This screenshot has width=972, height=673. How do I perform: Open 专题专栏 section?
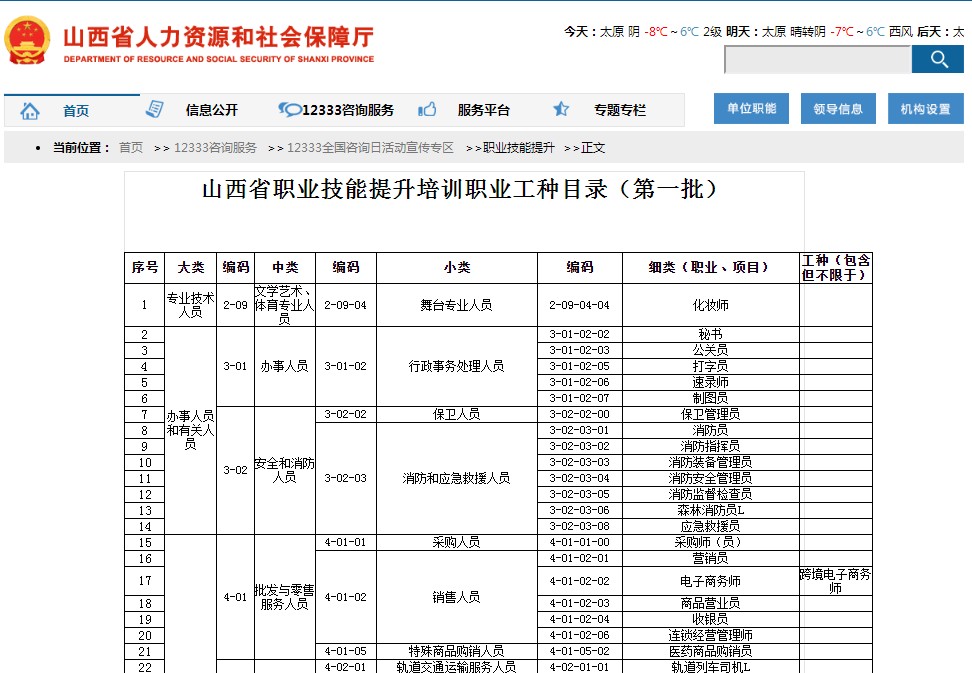(x=620, y=110)
